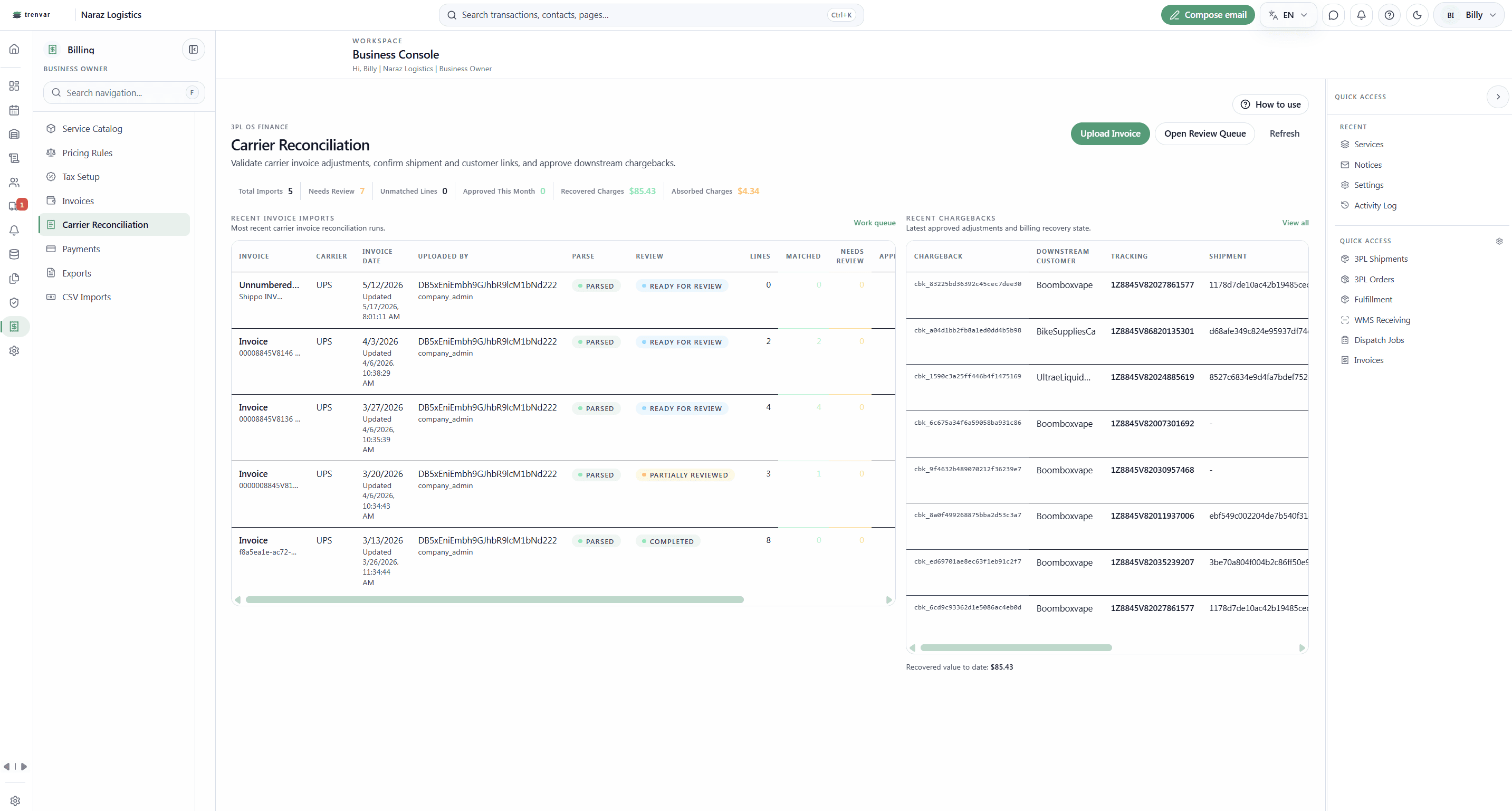Open Payments in Billing menu
This screenshot has width=1512, height=811.
pyautogui.click(x=114, y=249)
